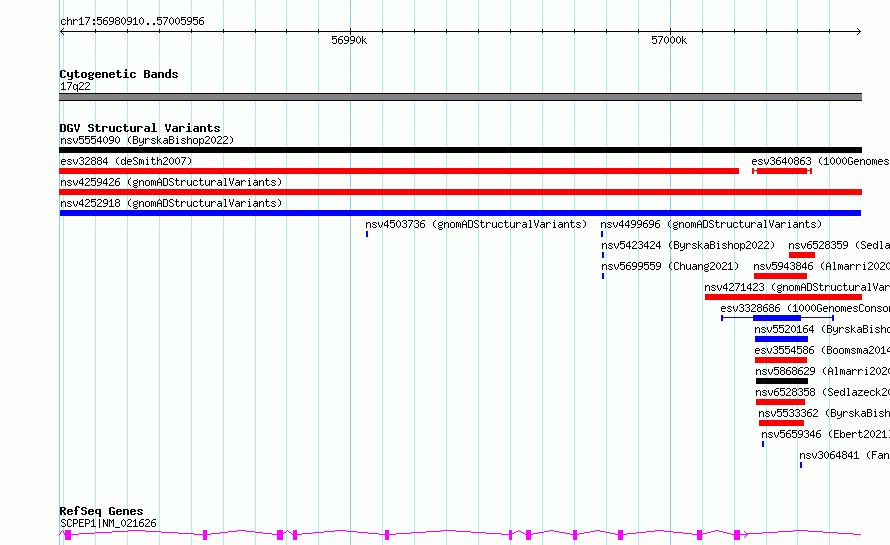
Task: Click the esv3328686 variant label
Action: pos(805,308)
